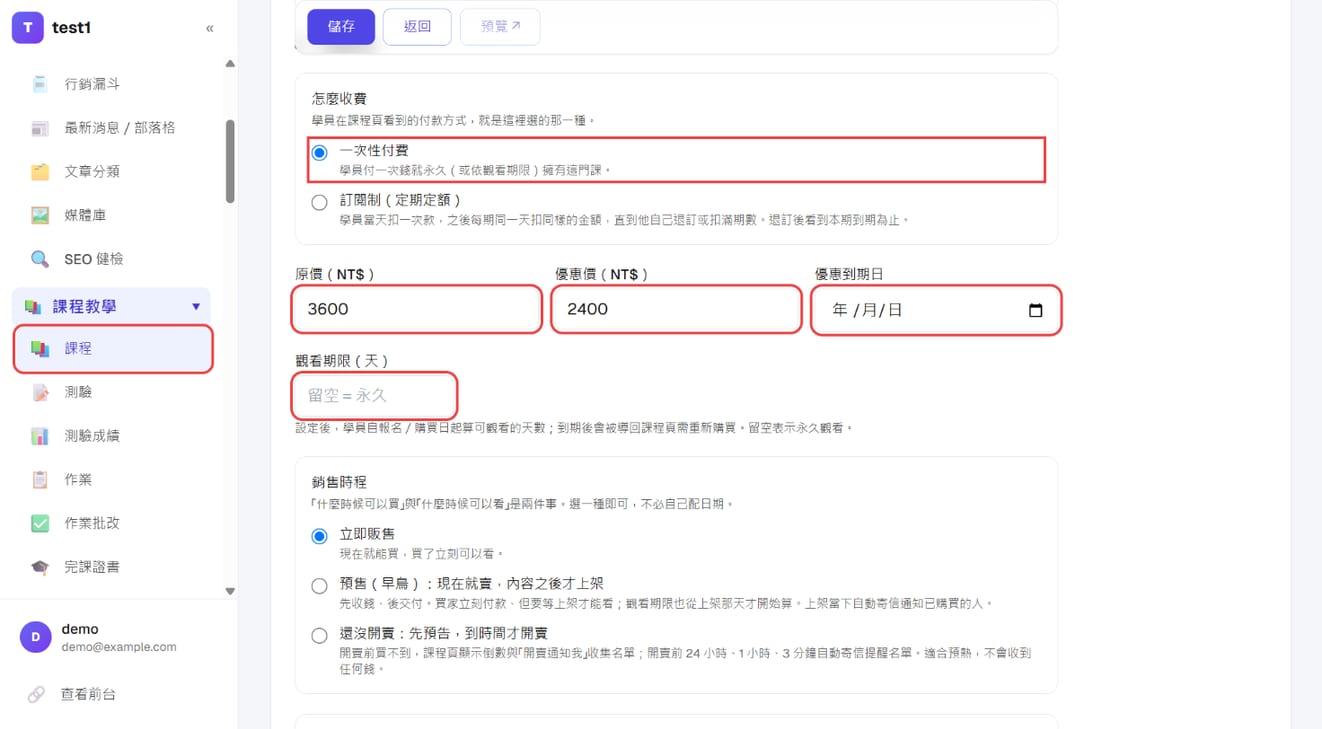Collapse the 課程教學 section arrow
Image resolution: width=1322 pixels, height=729 pixels.
tap(196, 307)
